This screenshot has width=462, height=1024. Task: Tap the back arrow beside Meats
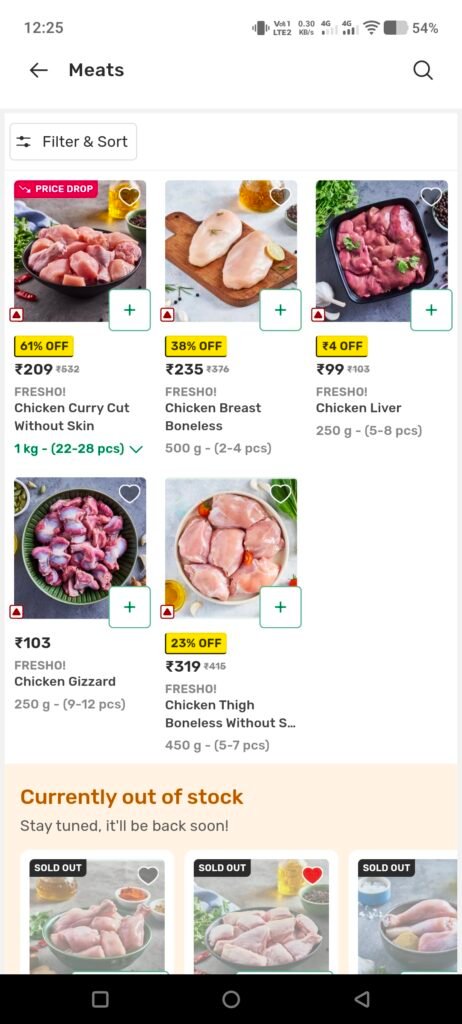tap(39, 70)
